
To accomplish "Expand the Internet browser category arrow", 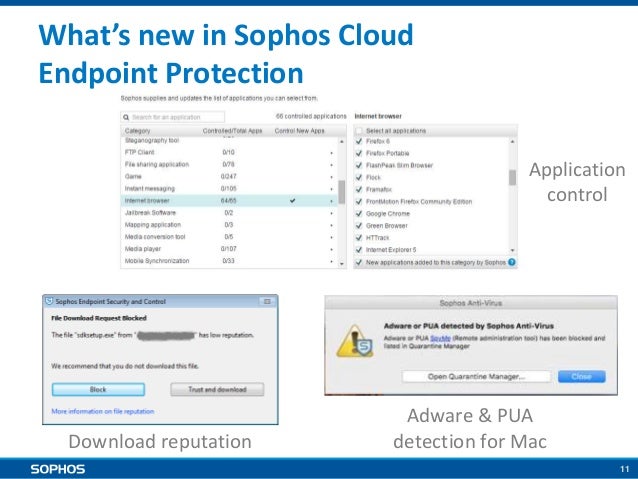I will (x=332, y=201).
